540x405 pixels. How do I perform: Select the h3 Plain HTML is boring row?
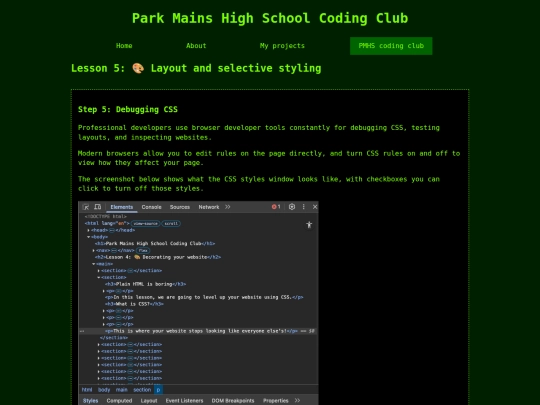point(198,284)
